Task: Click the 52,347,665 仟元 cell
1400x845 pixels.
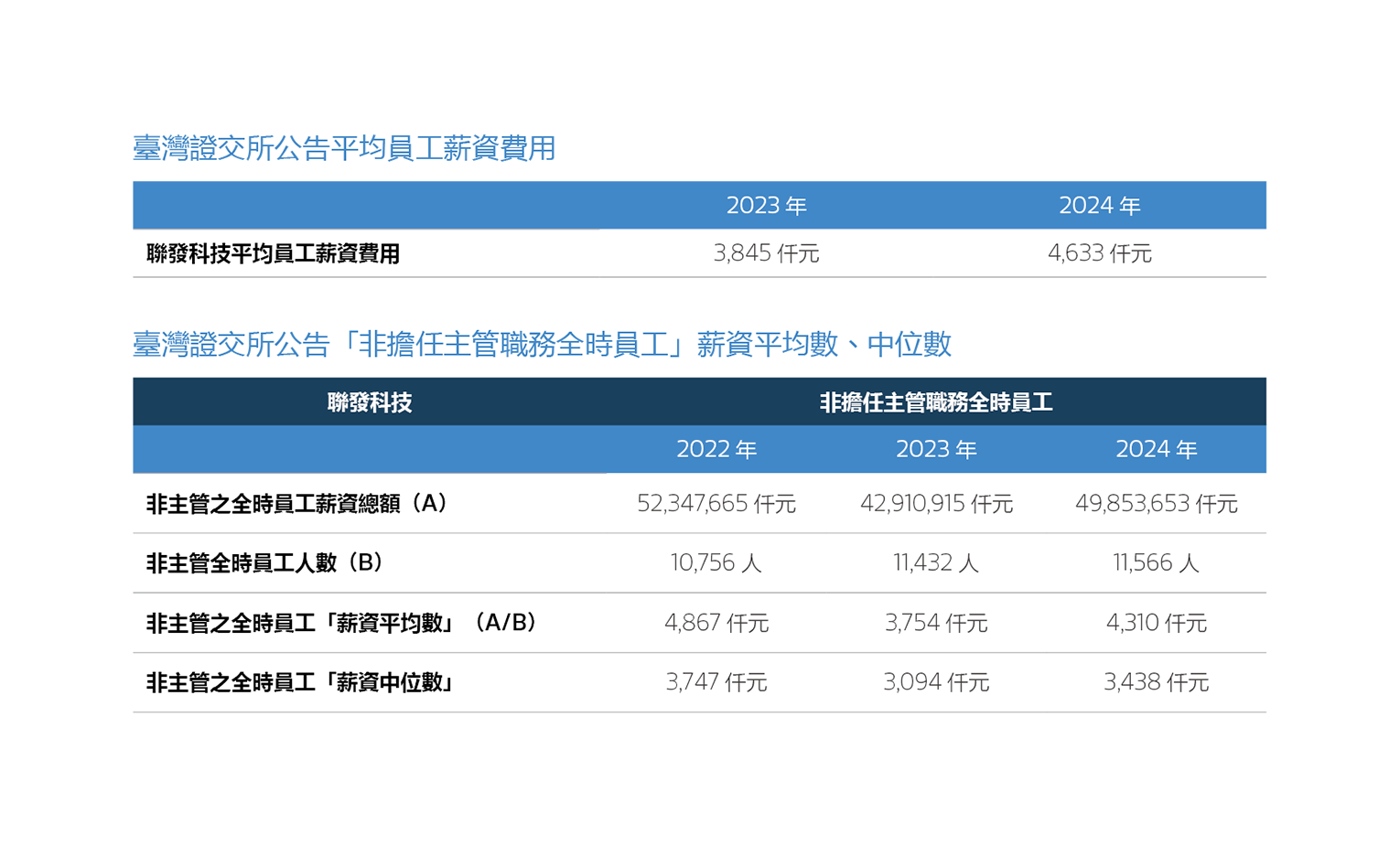Action: pos(716,504)
